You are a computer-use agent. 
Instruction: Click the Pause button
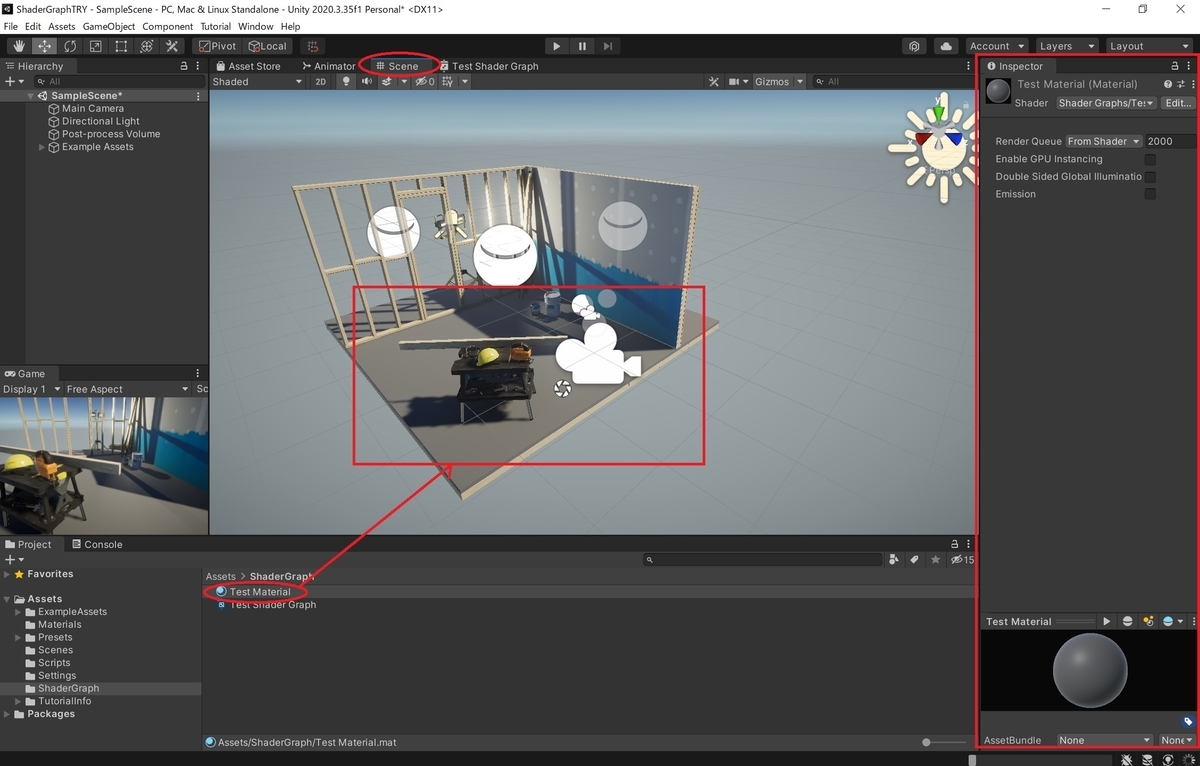coord(582,46)
